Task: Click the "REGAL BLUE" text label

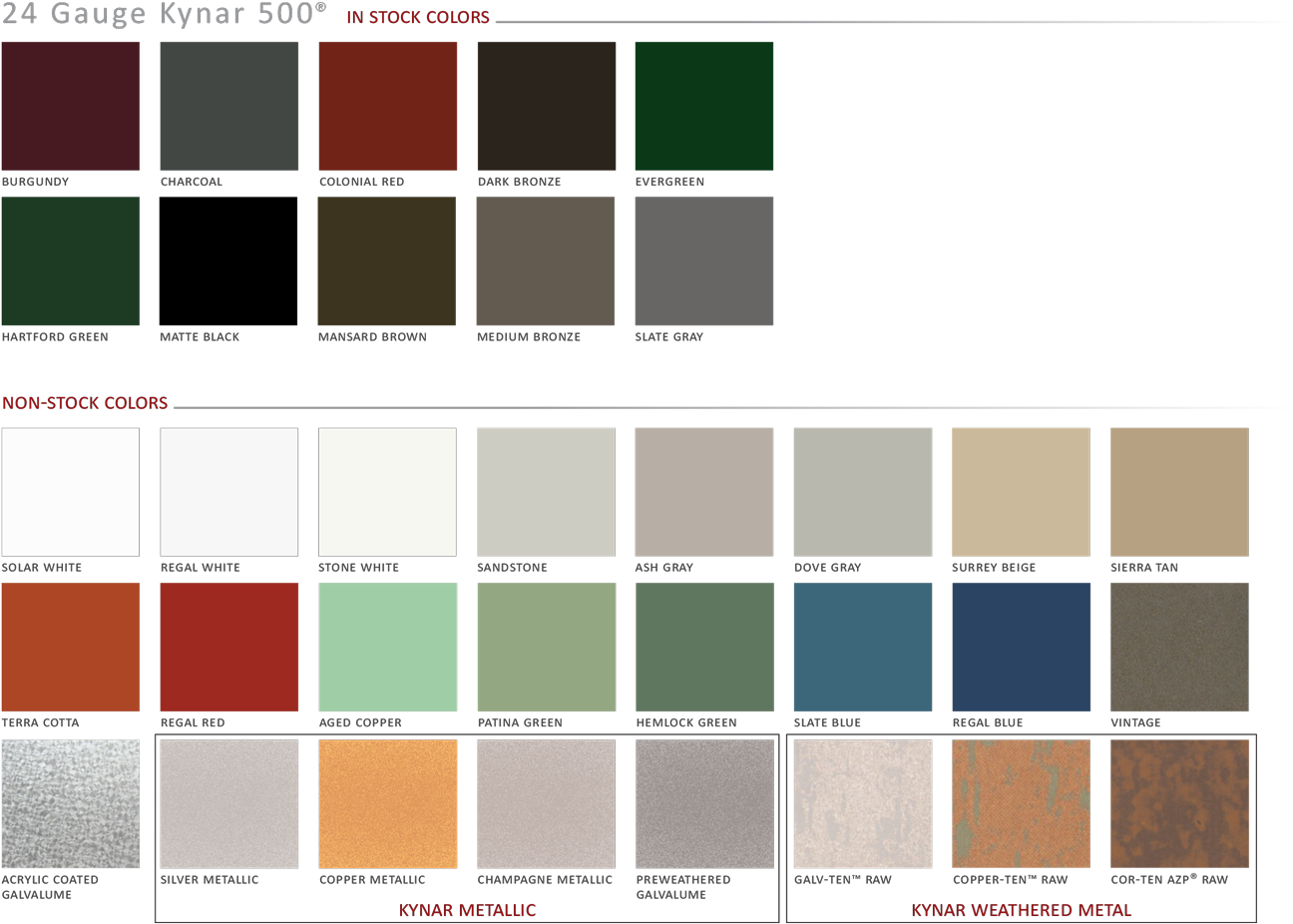Action: 988,722
